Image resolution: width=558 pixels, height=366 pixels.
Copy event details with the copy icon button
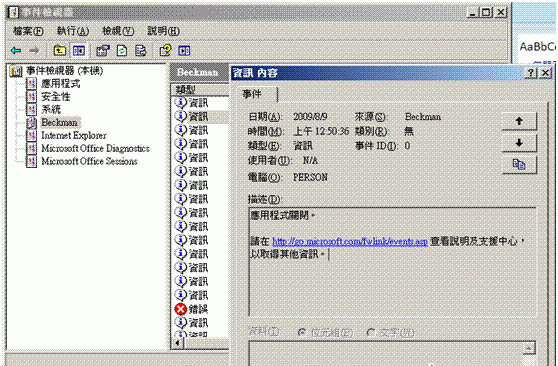click(519, 165)
